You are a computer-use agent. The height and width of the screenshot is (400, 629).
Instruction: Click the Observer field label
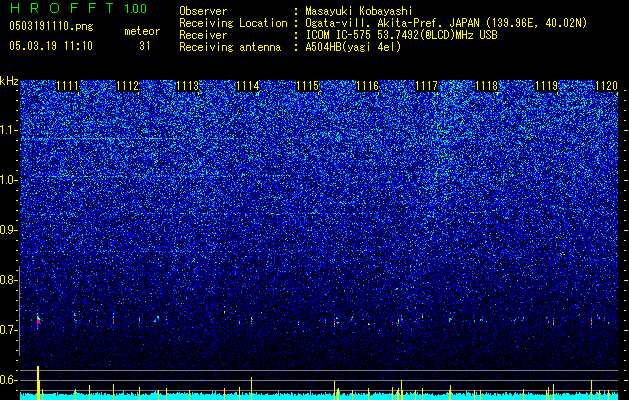203,11
